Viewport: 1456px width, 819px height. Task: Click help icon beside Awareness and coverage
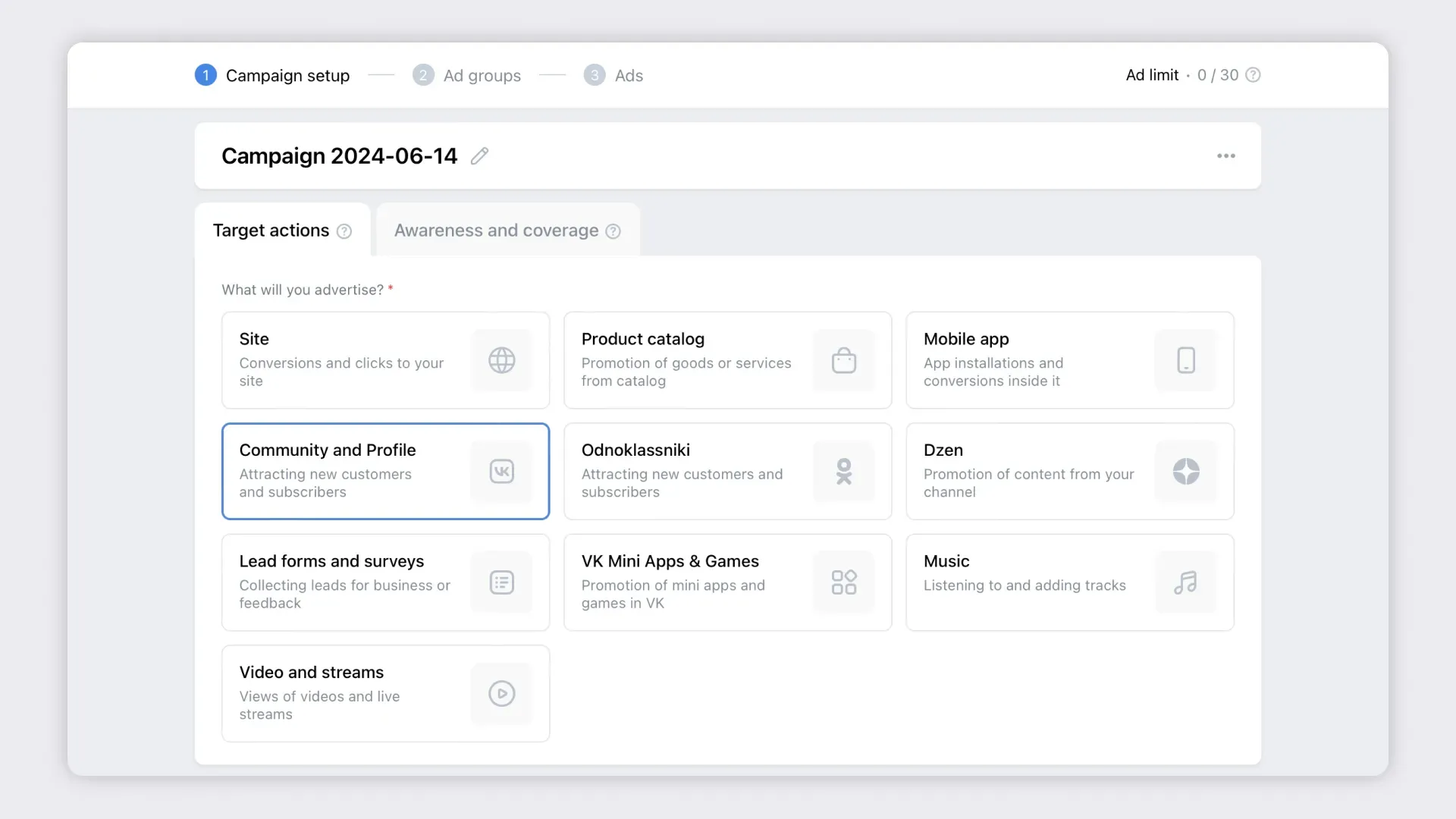tap(613, 231)
